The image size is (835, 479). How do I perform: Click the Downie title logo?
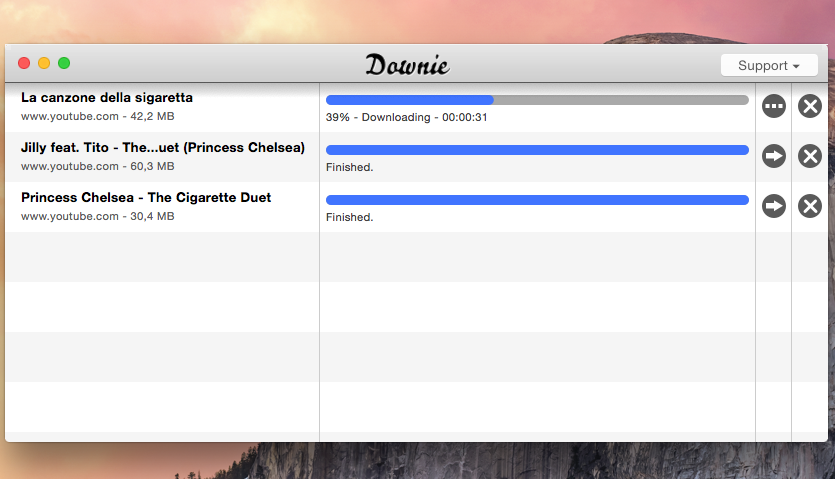point(407,64)
